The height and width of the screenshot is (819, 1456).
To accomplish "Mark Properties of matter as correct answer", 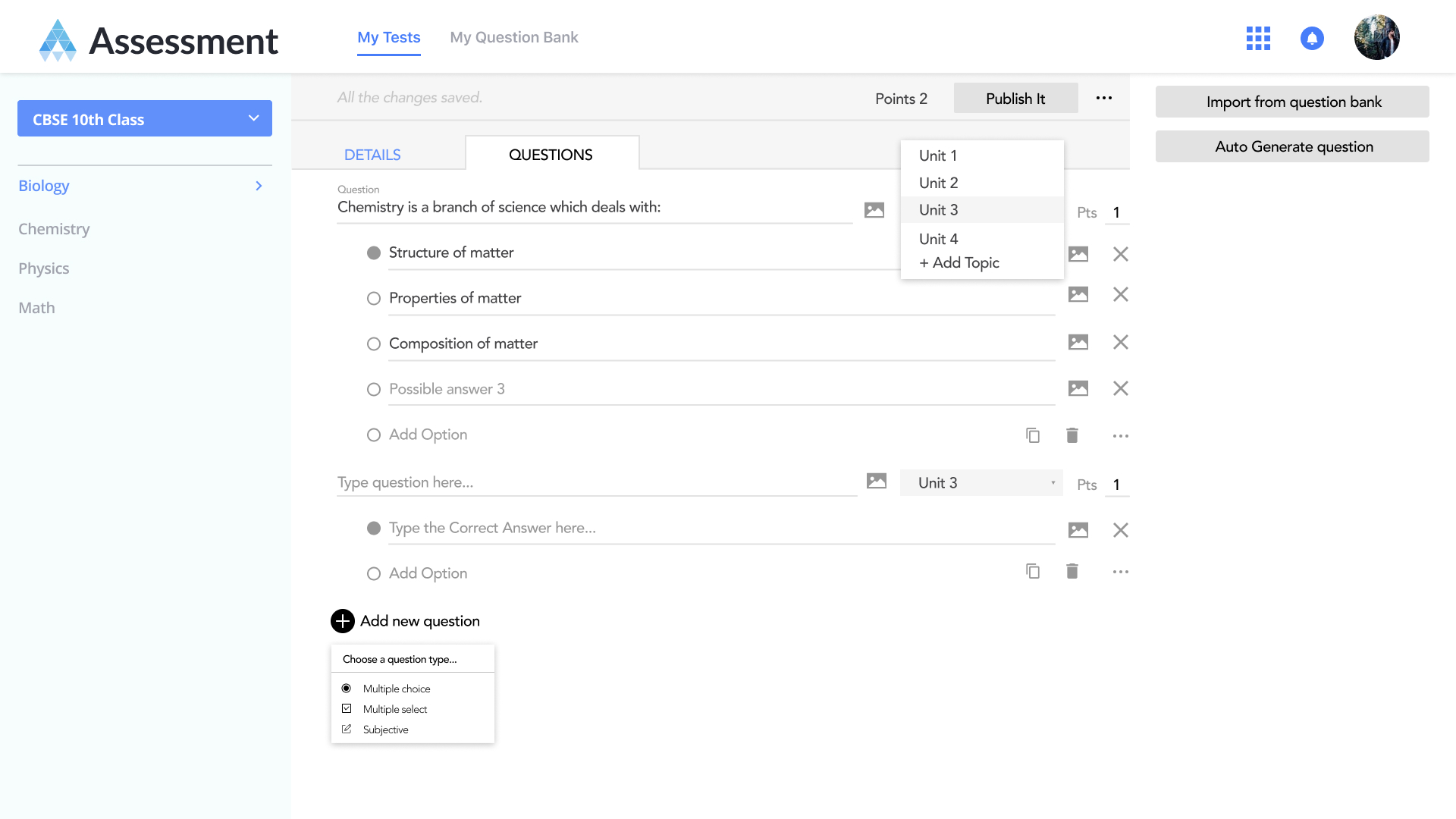I will [x=374, y=299].
